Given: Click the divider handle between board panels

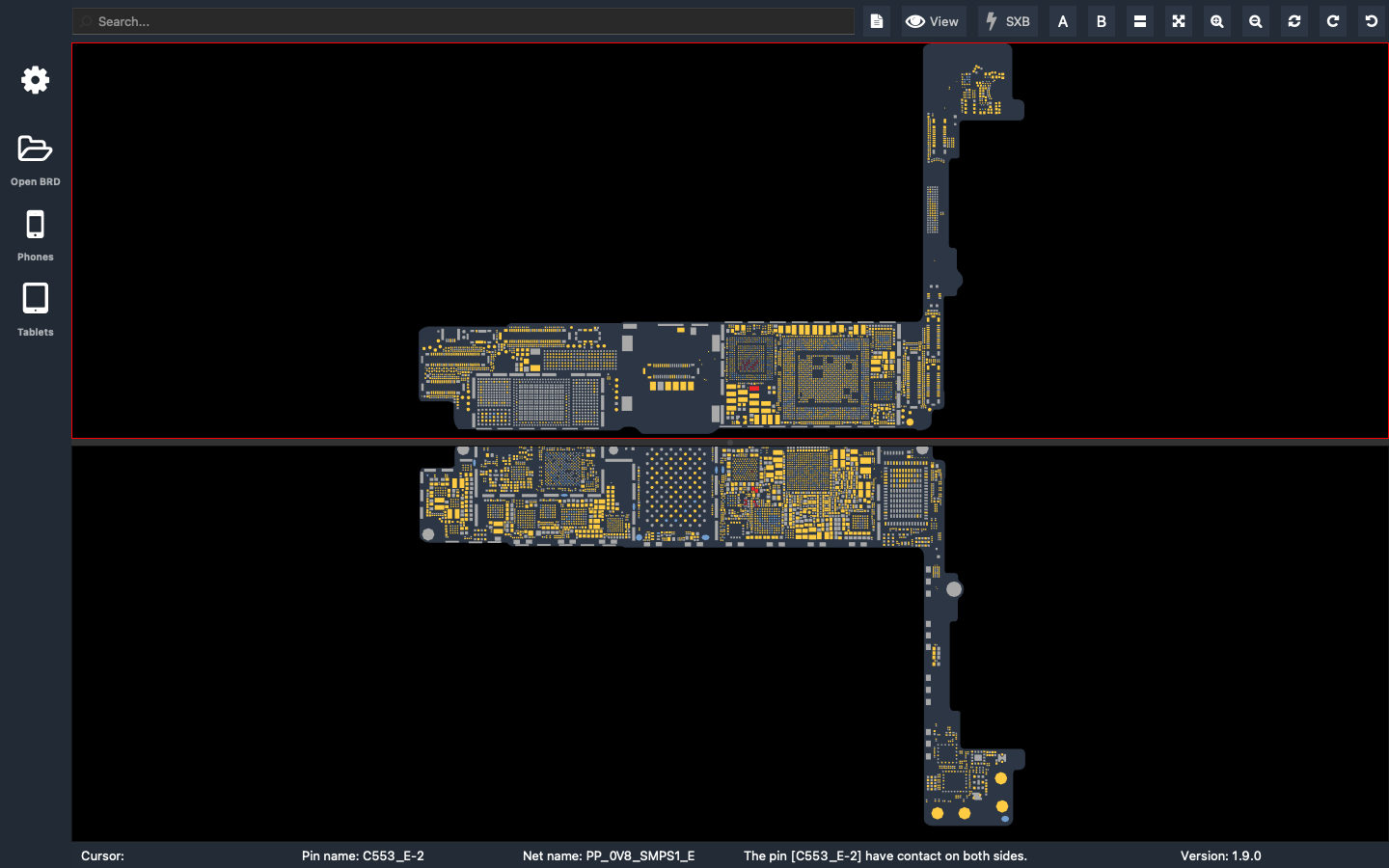Looking at the screenshot, I should [x=730, y=443].
